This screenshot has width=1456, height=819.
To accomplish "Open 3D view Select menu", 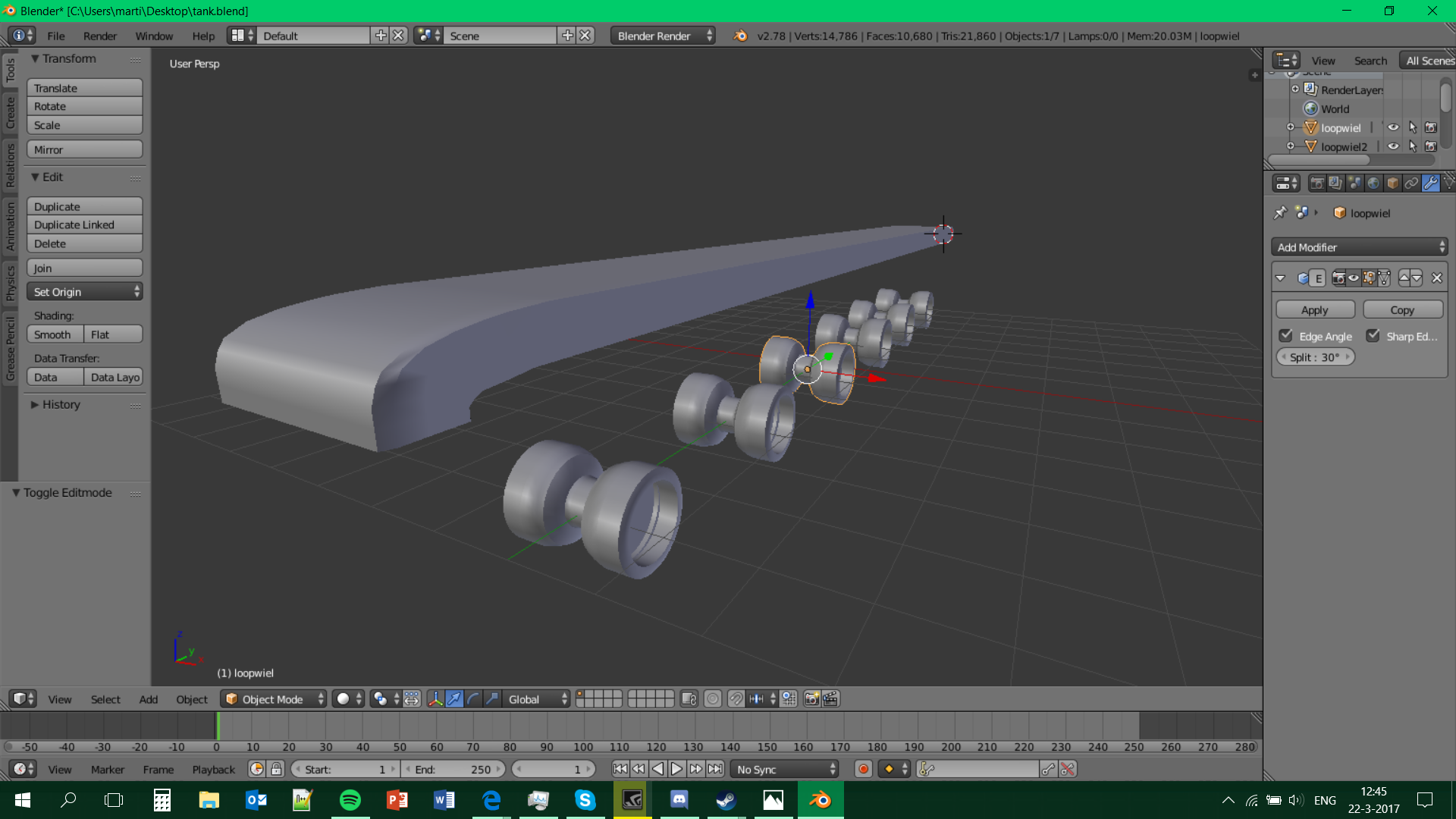I will [x=105, y=699].
